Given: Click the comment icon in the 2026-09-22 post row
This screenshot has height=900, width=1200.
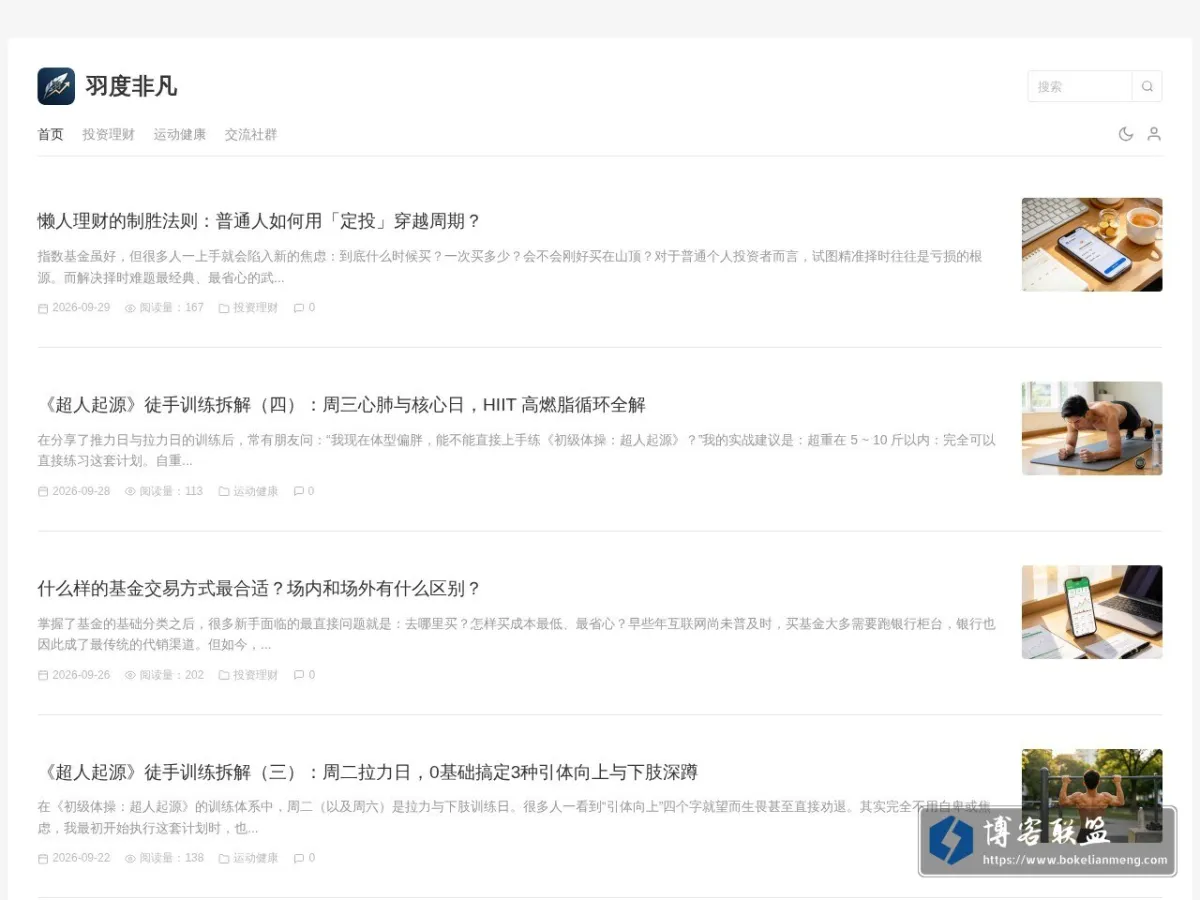Looking at the screenshot, I should (x=298, y=859).
